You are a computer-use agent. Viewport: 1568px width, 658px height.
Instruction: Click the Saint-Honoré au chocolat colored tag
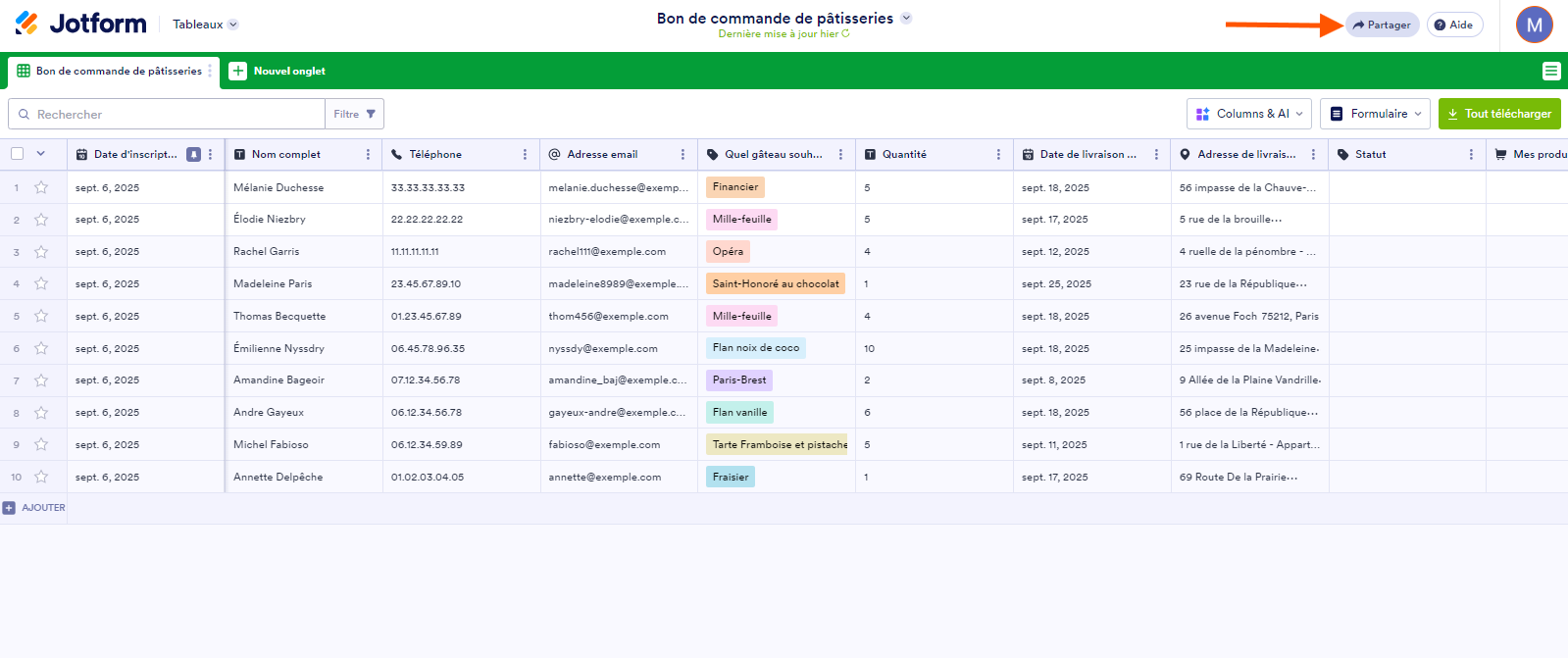(775, 283)
